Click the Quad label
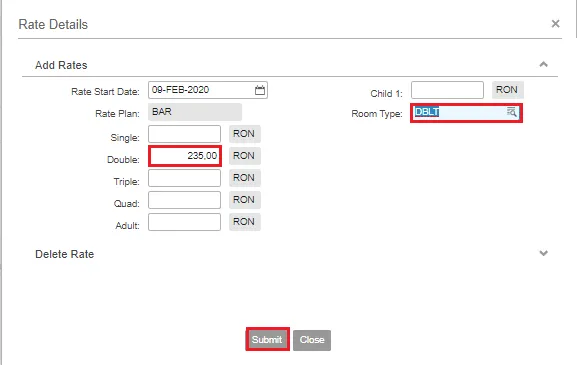Screen dimensions: 577x365 tap(127, 203)
